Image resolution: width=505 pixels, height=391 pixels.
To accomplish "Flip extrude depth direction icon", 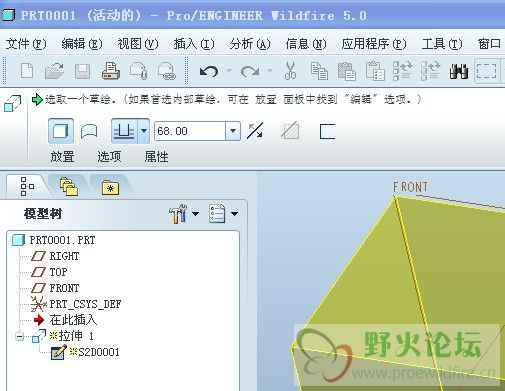I will (255, 131).
